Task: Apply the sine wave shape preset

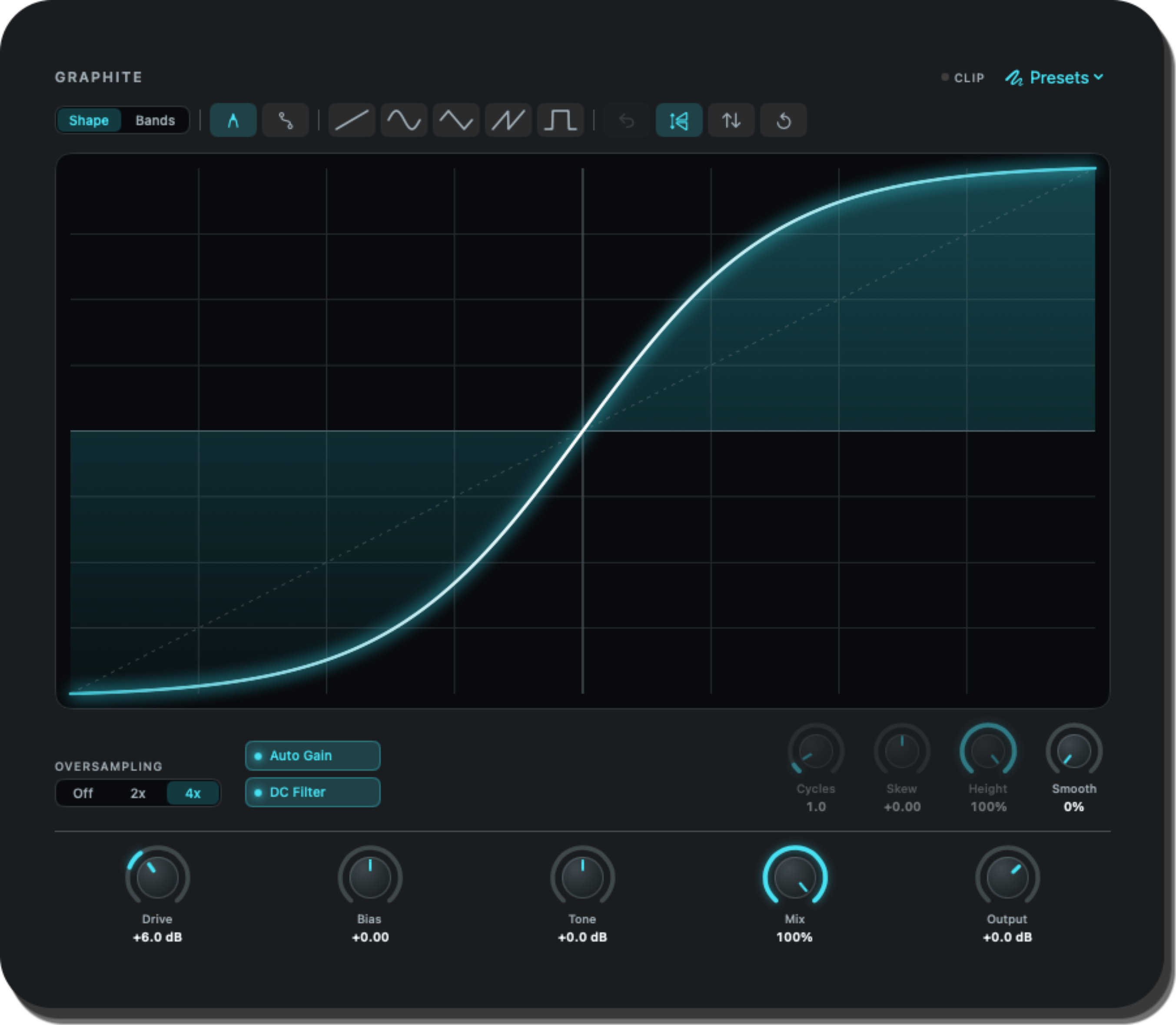Action: (x=404, y=121)
